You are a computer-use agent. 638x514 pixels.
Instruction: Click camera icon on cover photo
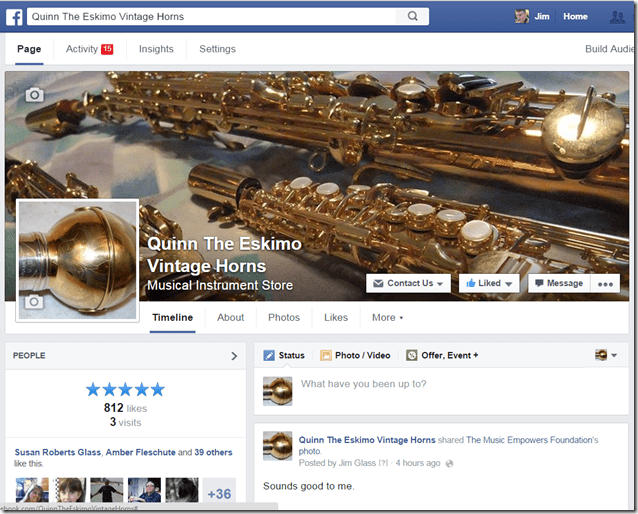35,94
